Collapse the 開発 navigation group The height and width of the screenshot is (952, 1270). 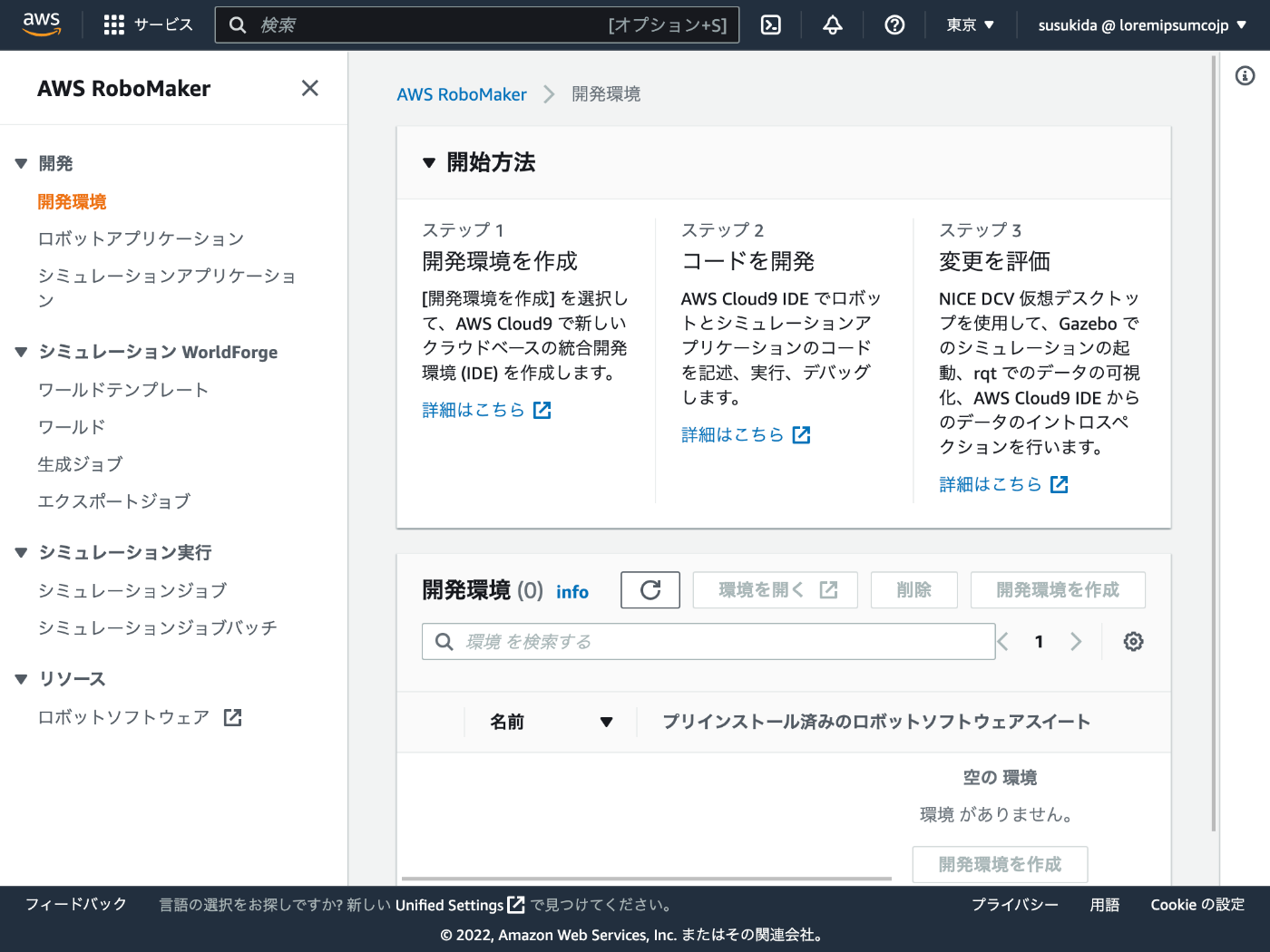(22, 164)
